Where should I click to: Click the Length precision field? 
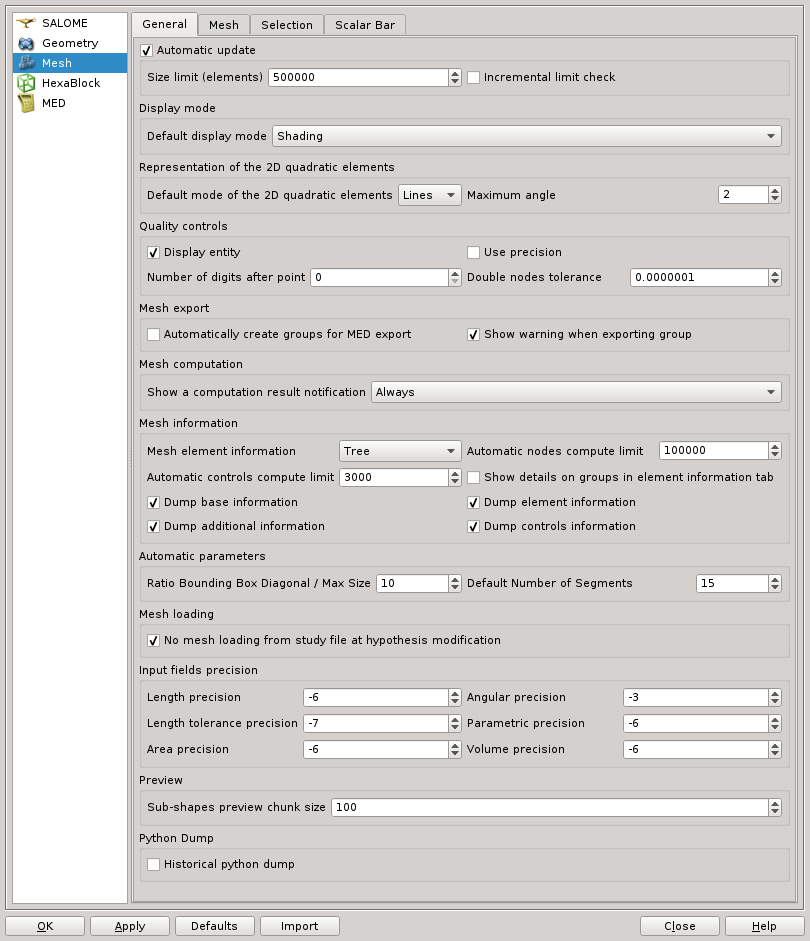(376, 697)
